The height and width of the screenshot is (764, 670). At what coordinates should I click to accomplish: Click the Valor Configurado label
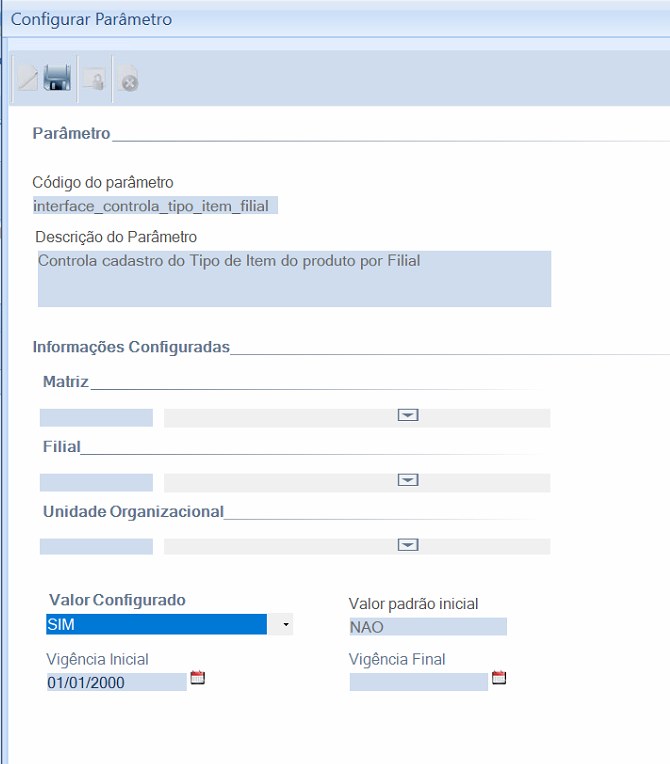(x=117, y=600)
